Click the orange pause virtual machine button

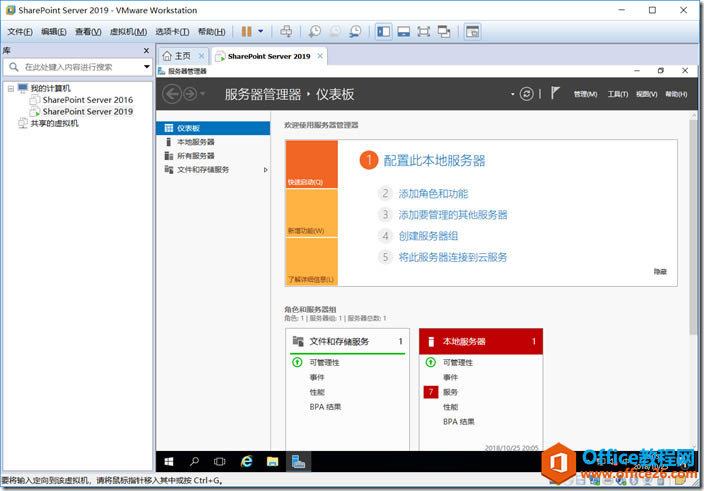246,31
